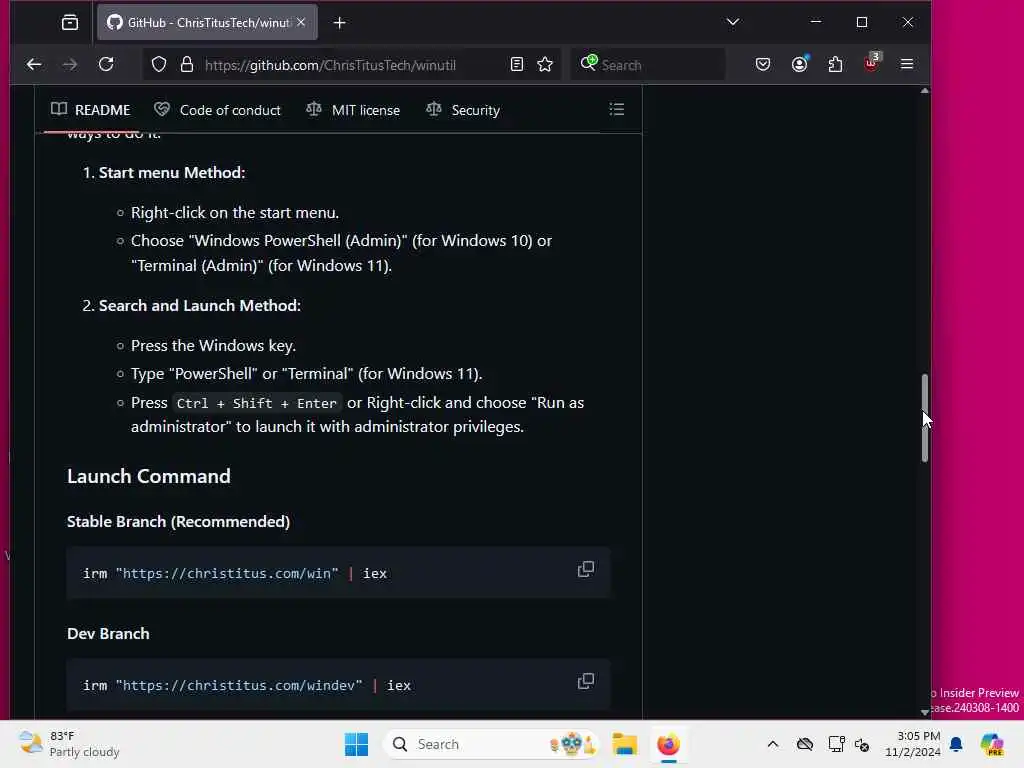Bookmark this page with the star
Viewport: 1024px width, 768px height.
tap(545, 64)
